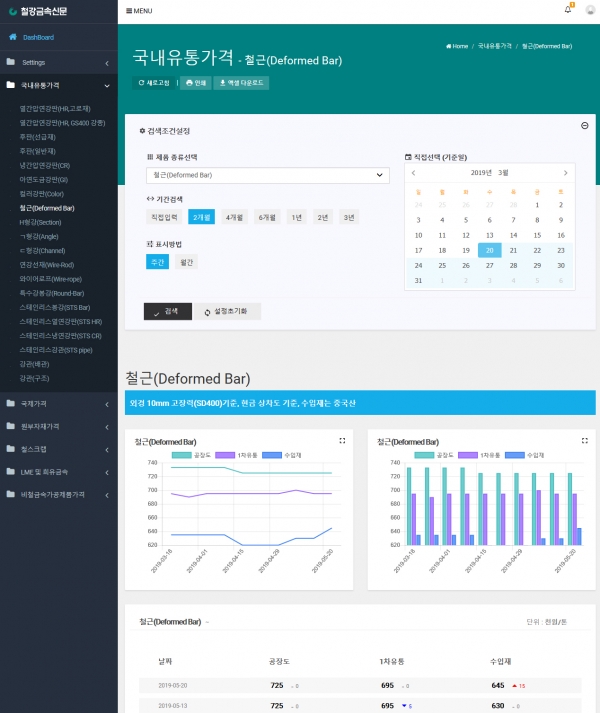The height and width of the screenshot is (713, 600).
Task: Collapse the search conditions panel
Action: pyautogui.click(x=584, y=126)
